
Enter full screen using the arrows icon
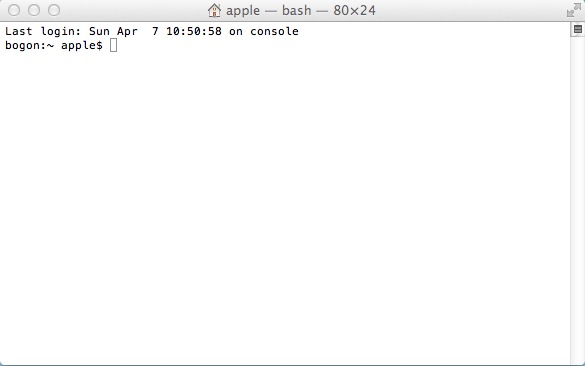[x=574, y=10]
